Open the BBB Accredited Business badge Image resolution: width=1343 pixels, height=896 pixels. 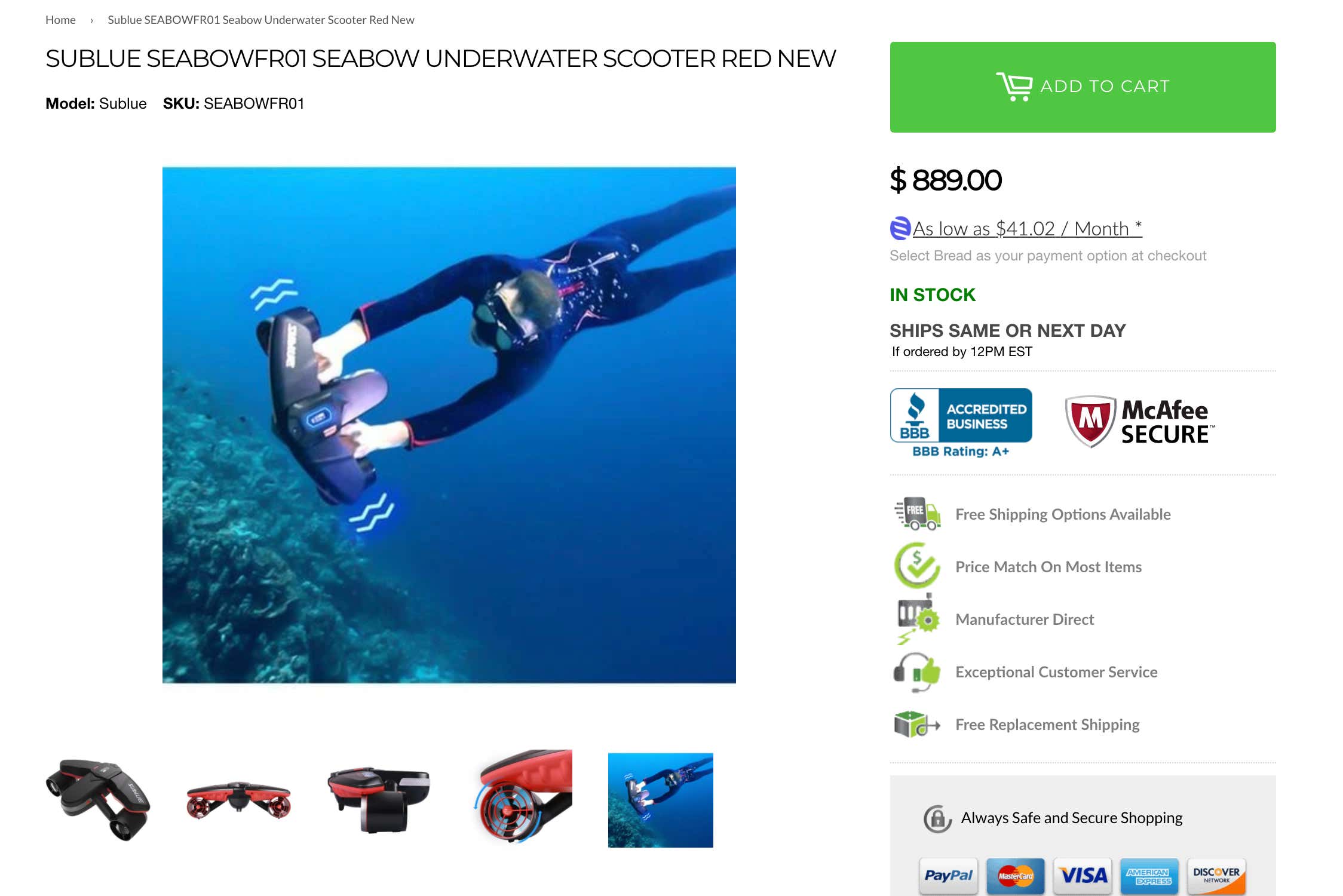pyautogui.click(x=961, y=423)
